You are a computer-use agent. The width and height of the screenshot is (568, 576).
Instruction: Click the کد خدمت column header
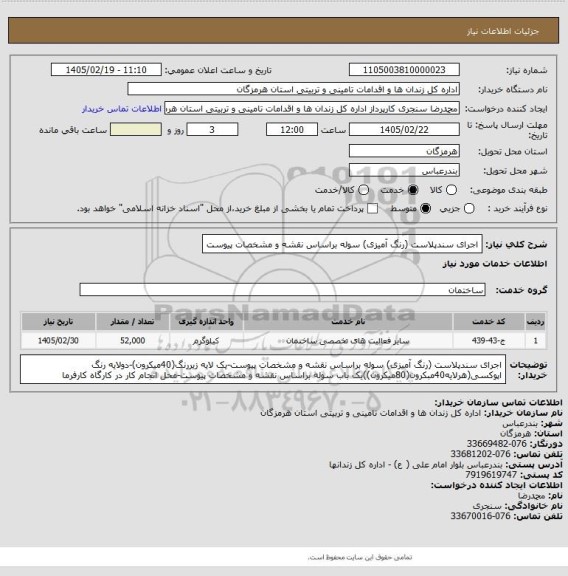[489, 322]
